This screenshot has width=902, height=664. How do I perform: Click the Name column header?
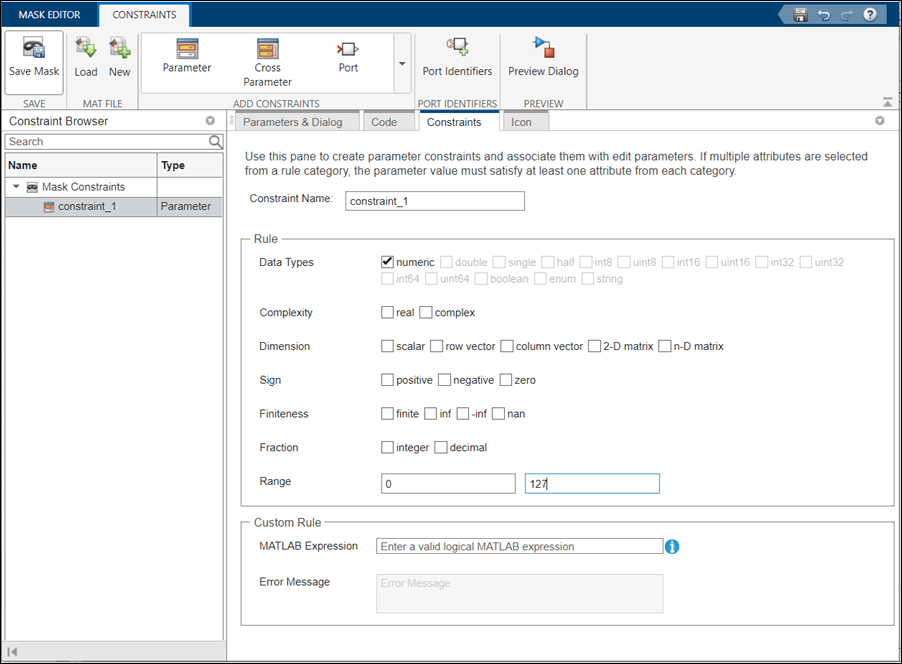pyautogui.click(x=81, y=165)
